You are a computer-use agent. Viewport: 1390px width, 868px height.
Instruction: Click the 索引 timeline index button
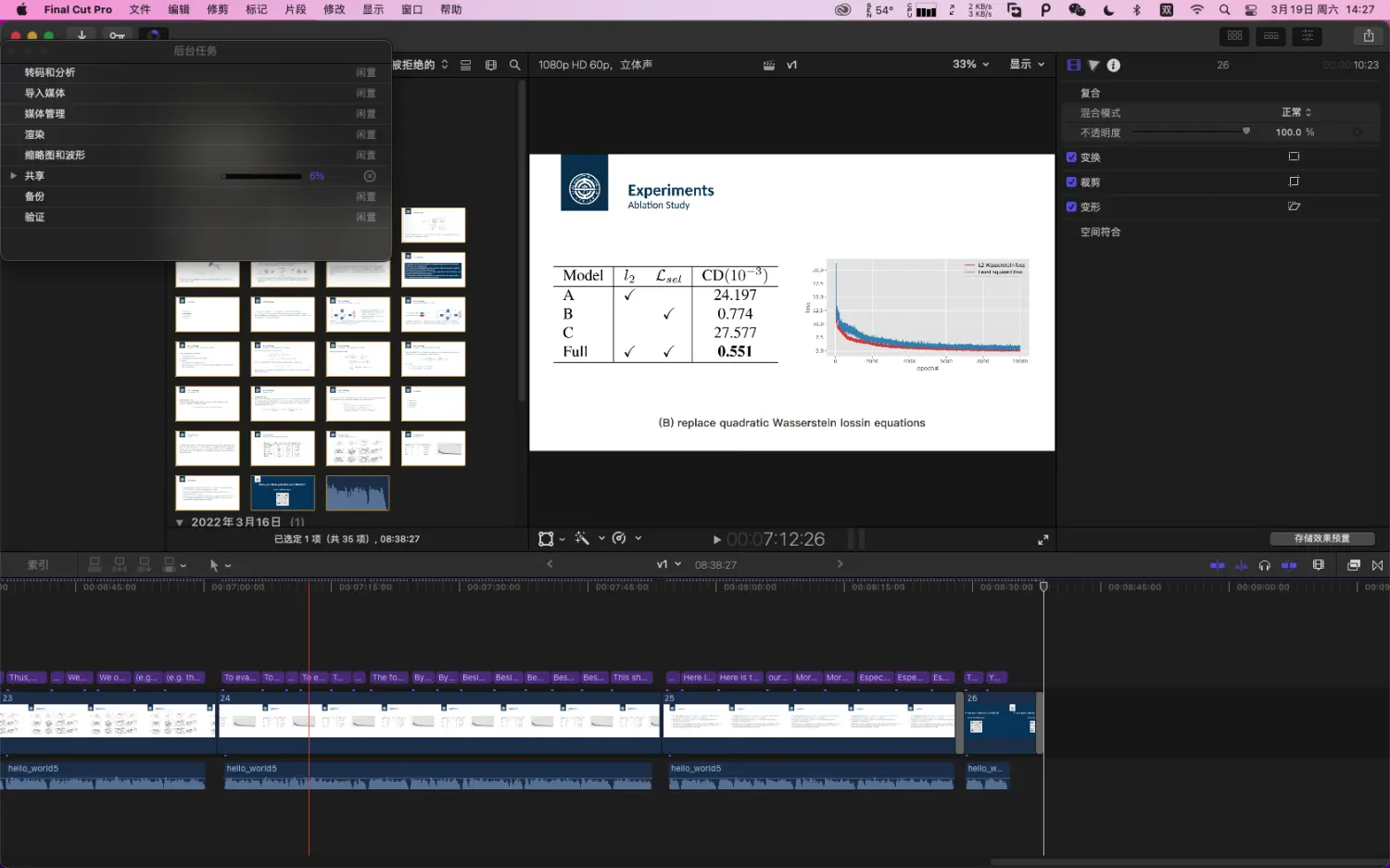38,565
